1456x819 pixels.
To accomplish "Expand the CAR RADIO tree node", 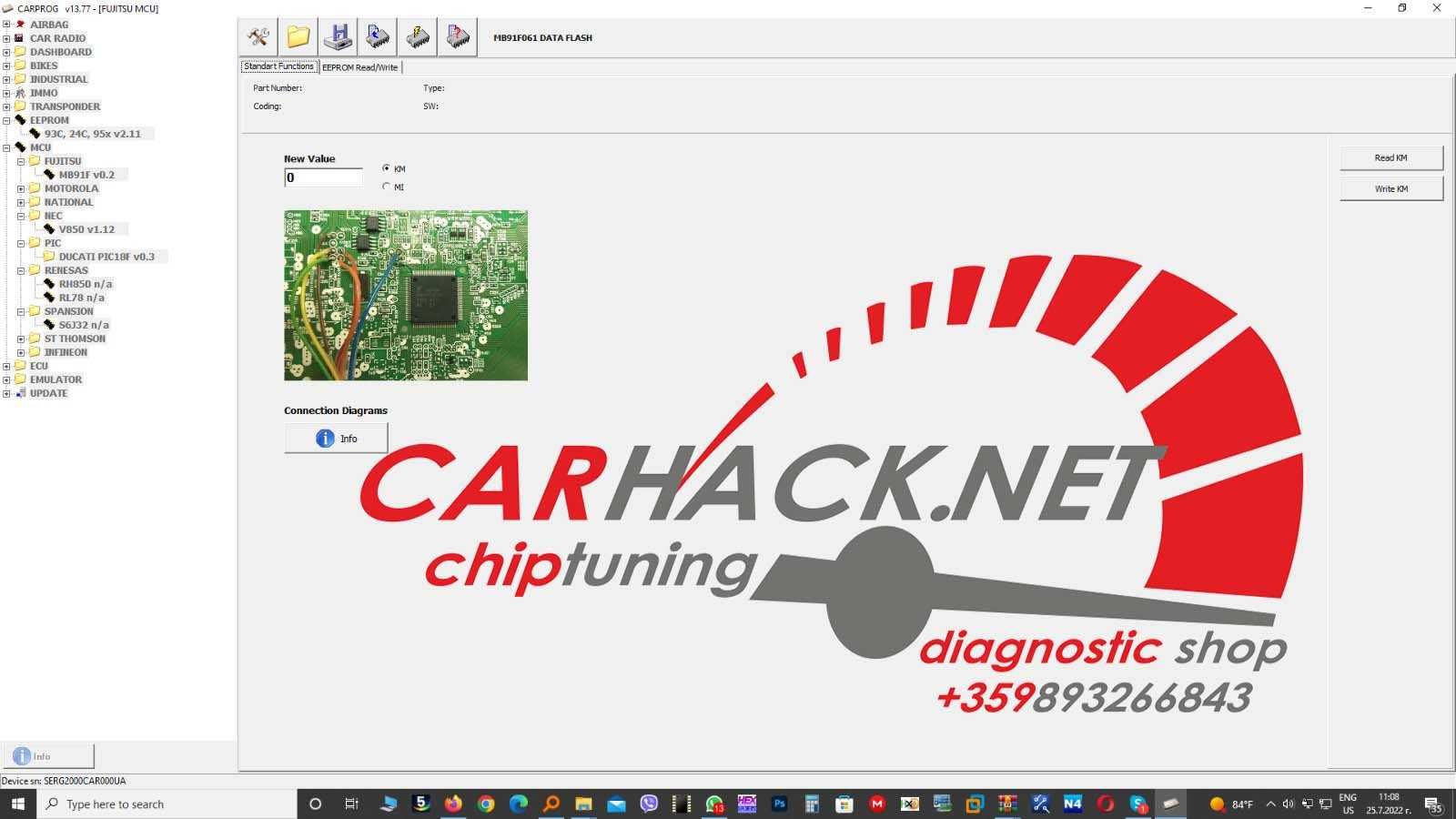I will pyautogui.click(x=6, y=38).
